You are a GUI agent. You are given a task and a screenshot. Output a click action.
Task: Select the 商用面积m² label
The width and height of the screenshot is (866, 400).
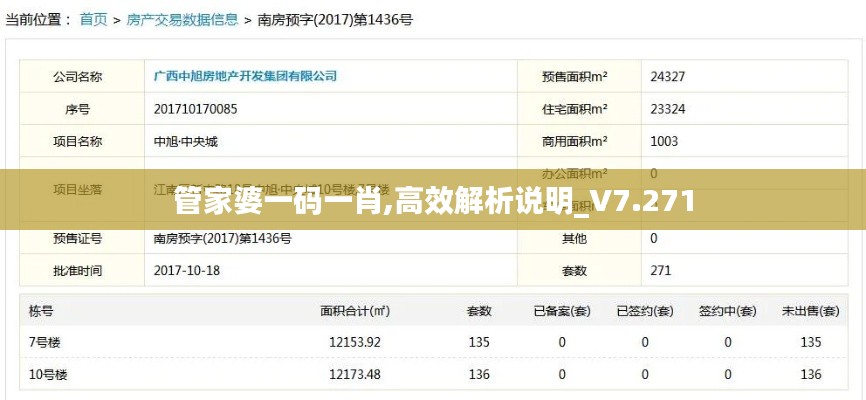pos(574,141)
